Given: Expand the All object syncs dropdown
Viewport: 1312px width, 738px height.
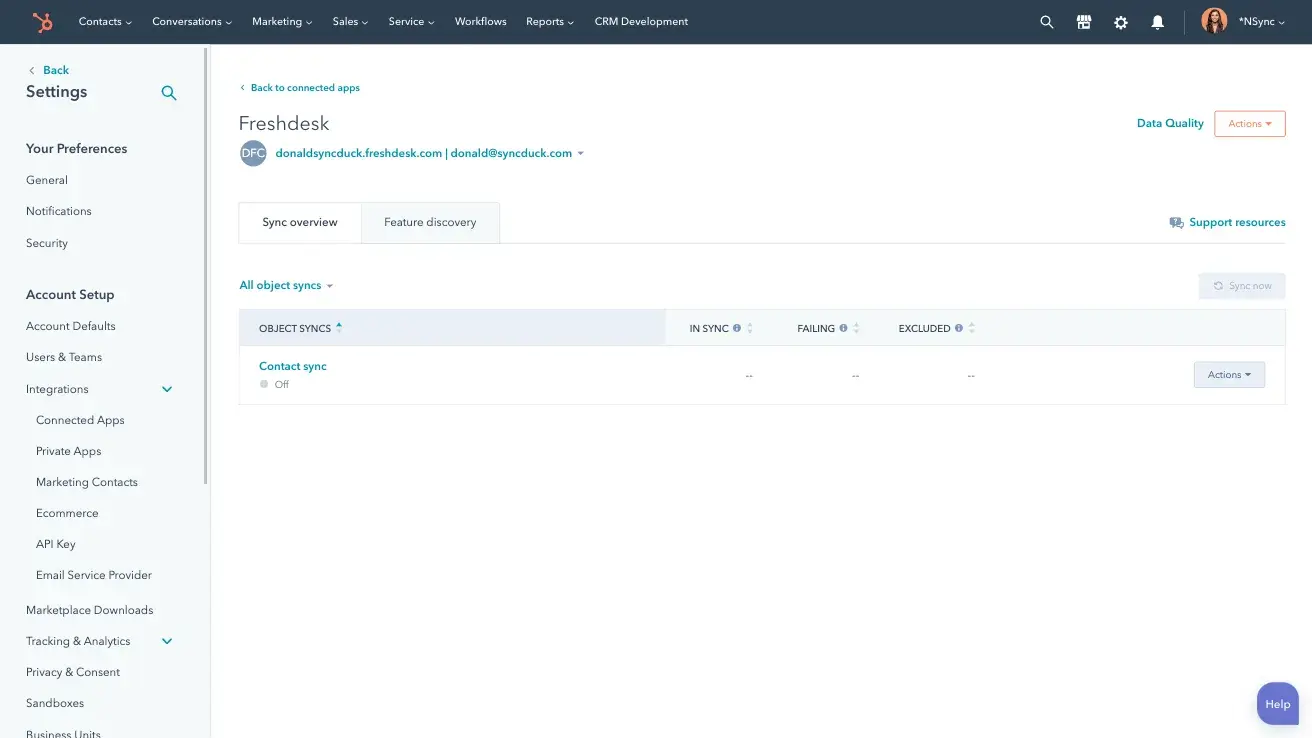Looking at the screenshot, I should (286, 285).
